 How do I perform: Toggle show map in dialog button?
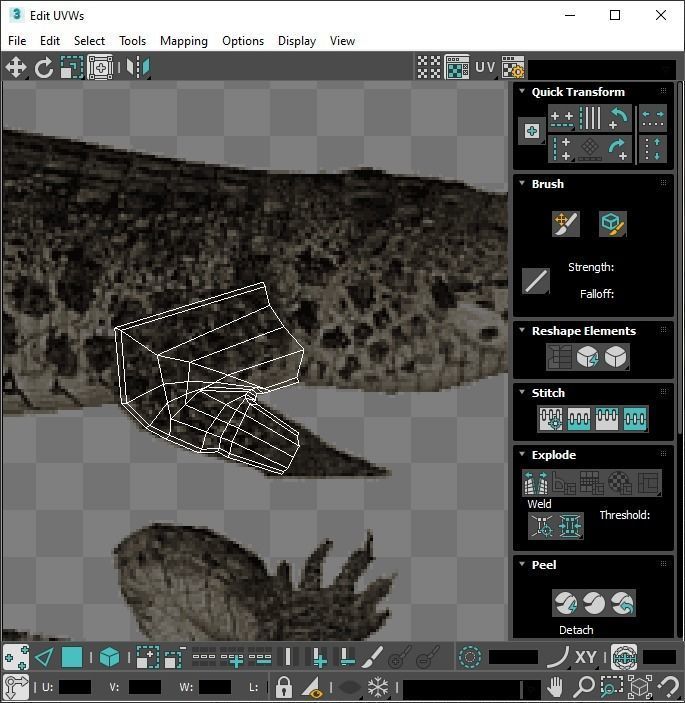tap(457, 67)
